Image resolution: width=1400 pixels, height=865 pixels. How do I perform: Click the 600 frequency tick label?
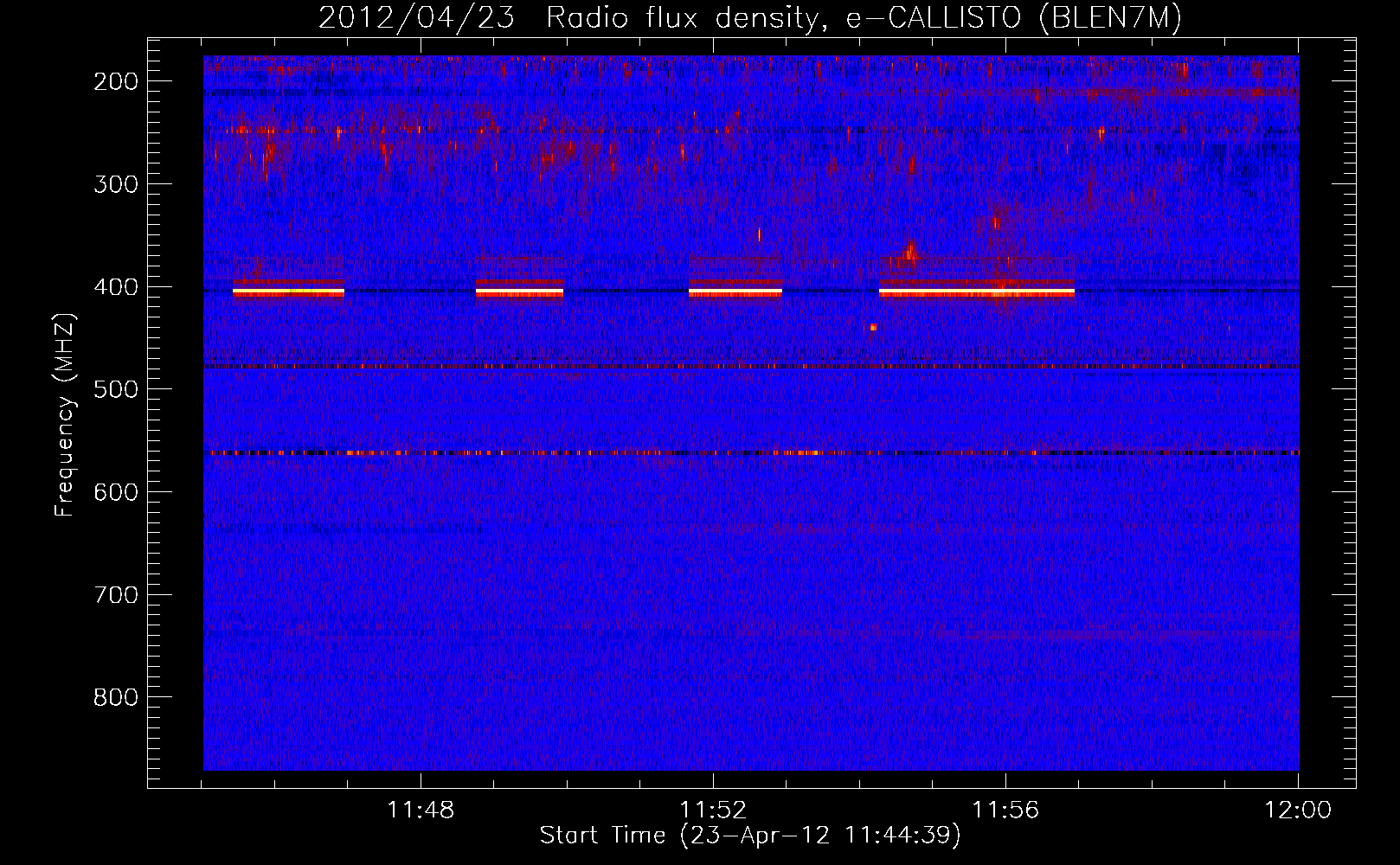pos(115,492)
